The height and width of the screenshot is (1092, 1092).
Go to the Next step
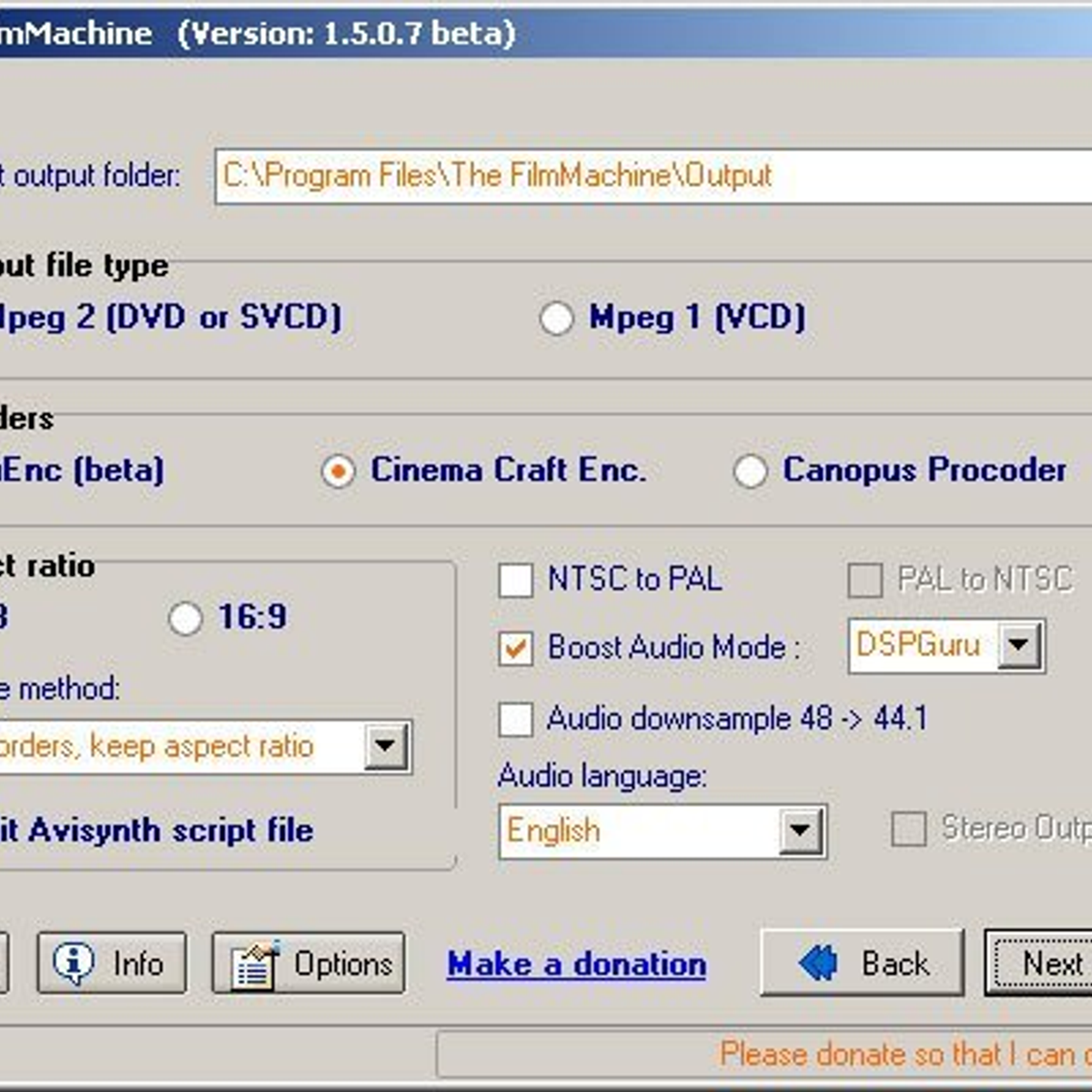1040,963
